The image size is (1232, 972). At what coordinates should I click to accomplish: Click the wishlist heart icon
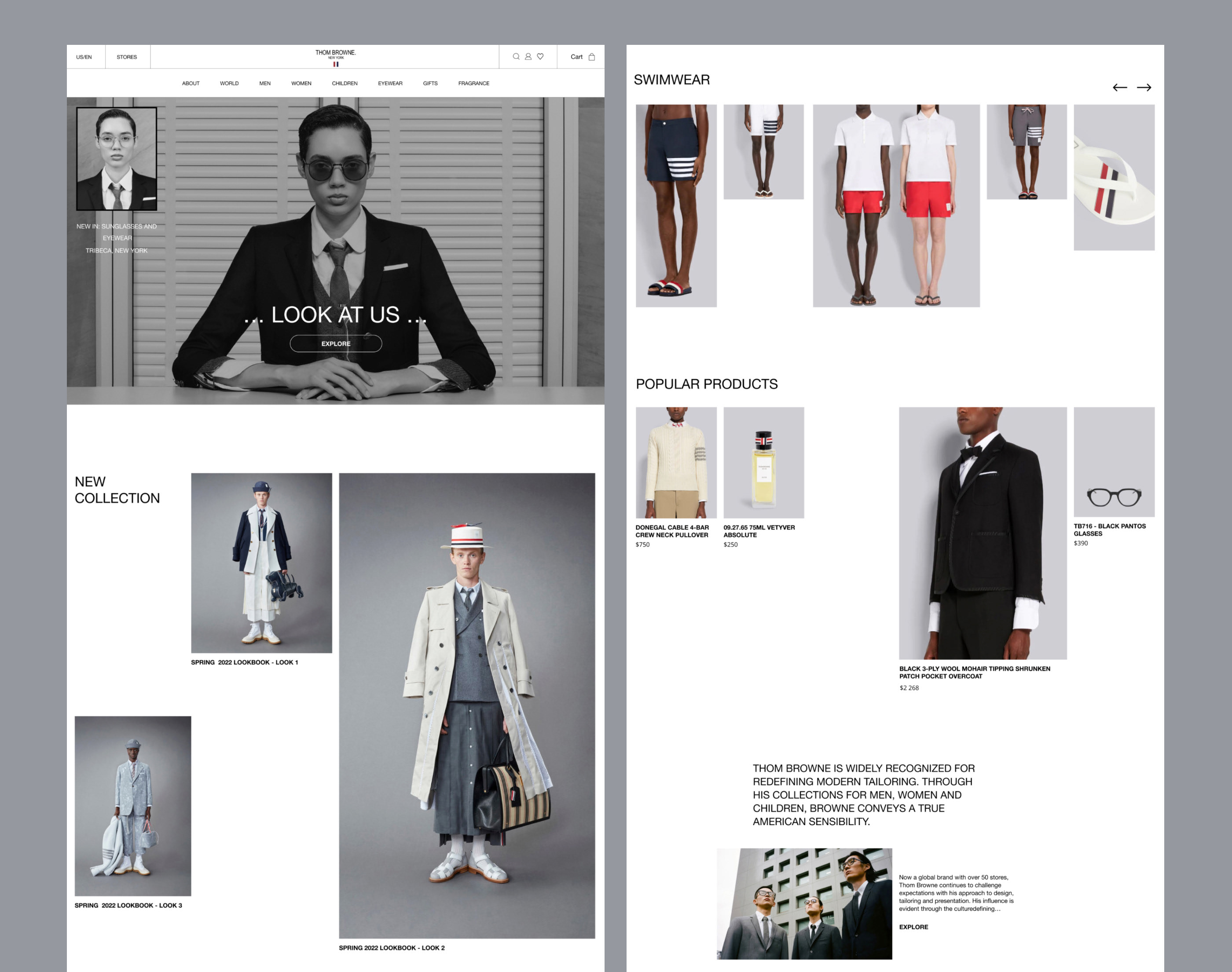coord(540,56)
